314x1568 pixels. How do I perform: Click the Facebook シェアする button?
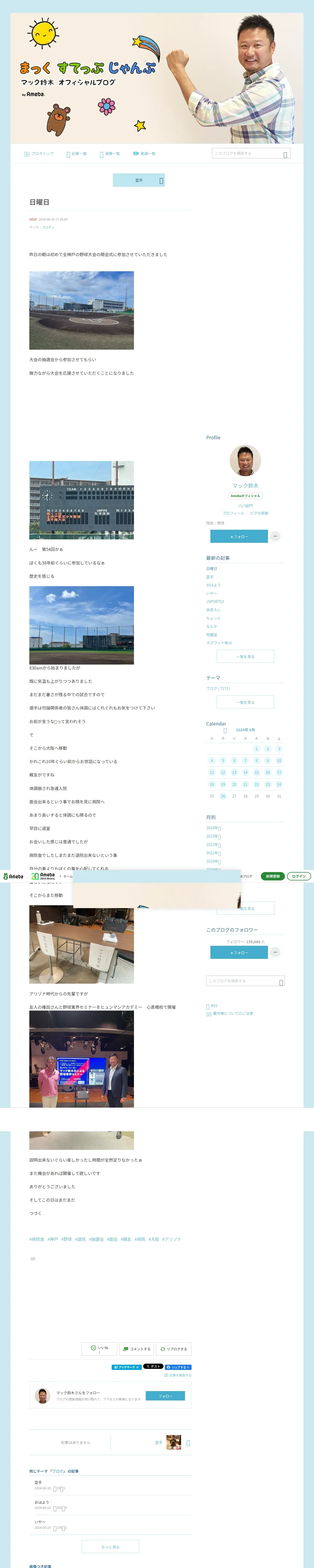tap(178, 1367)
